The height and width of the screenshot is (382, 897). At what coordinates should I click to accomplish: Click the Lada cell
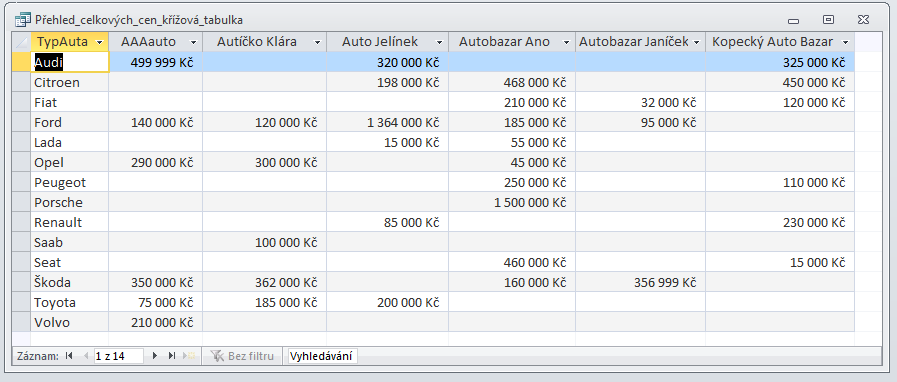pos(70,142)
